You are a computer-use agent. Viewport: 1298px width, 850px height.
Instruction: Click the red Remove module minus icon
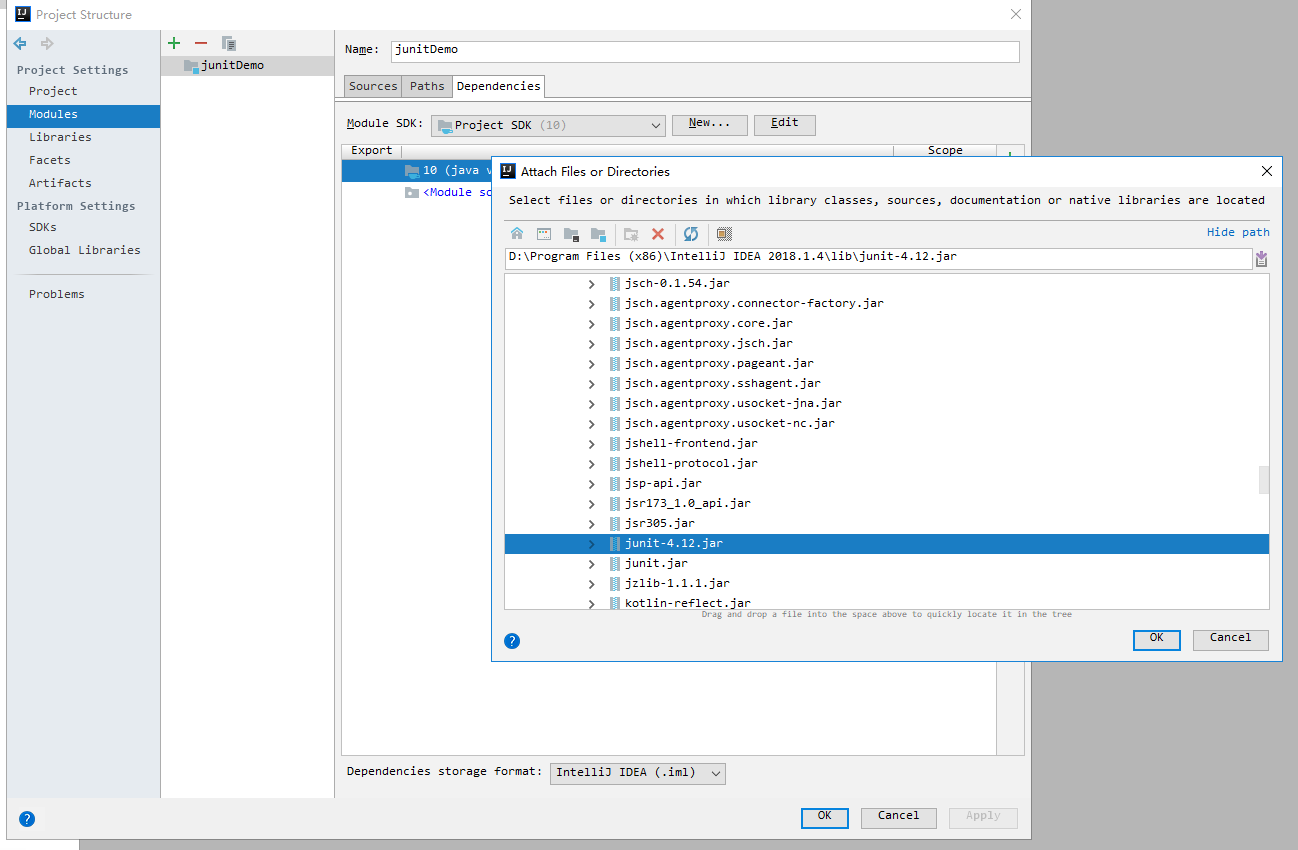coord(201,43)
